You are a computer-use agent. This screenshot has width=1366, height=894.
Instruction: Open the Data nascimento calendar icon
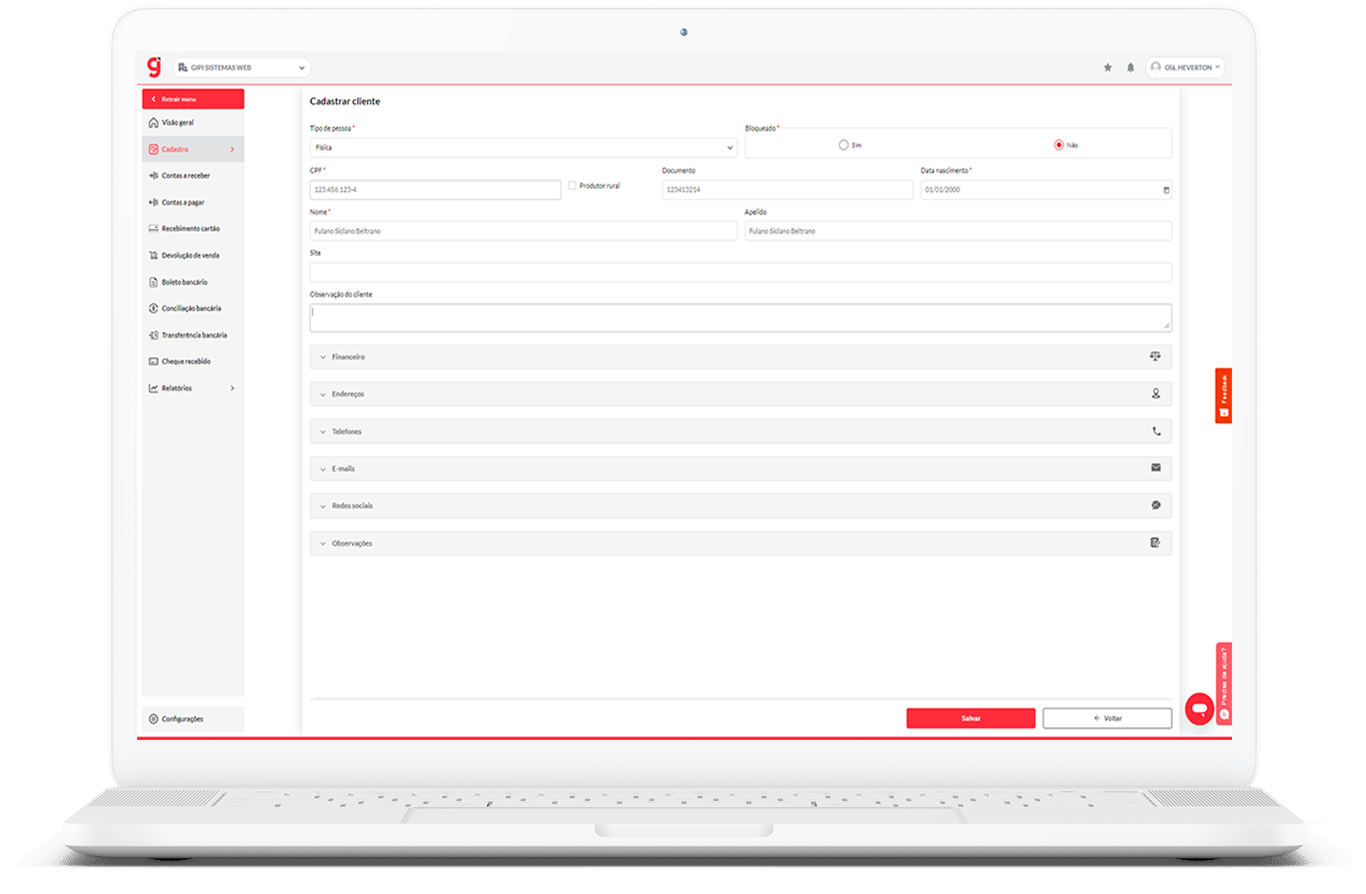coord(1166,190)
